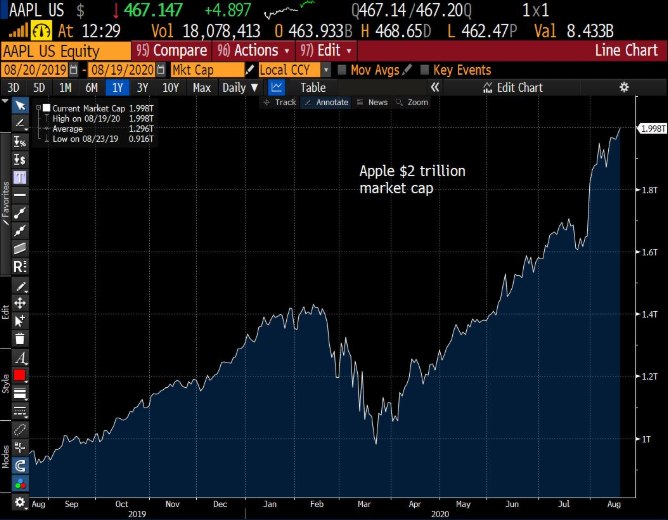Open the Daily periodicity dropdown
Viewport: 668px width, 520px height.
(240, 88)
